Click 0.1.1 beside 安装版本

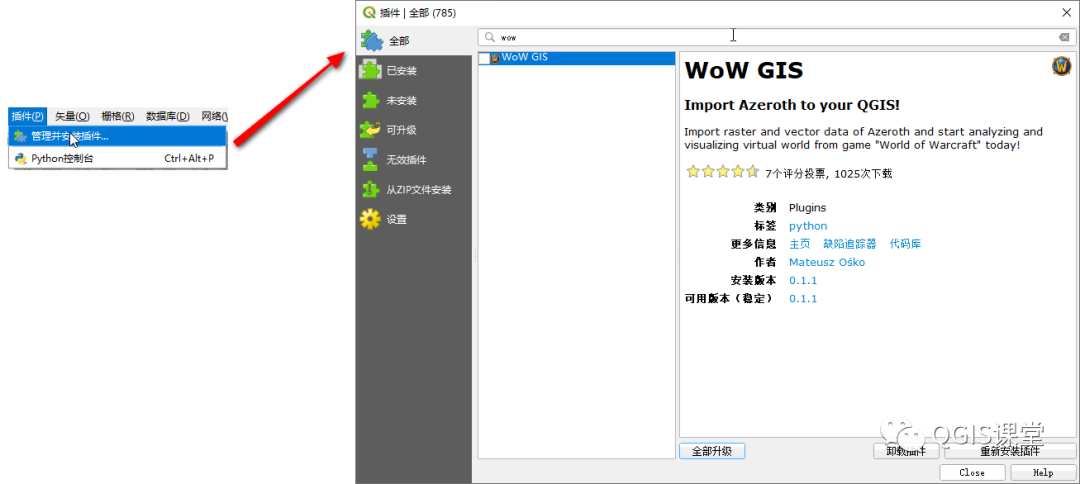(x=803, y=280)
